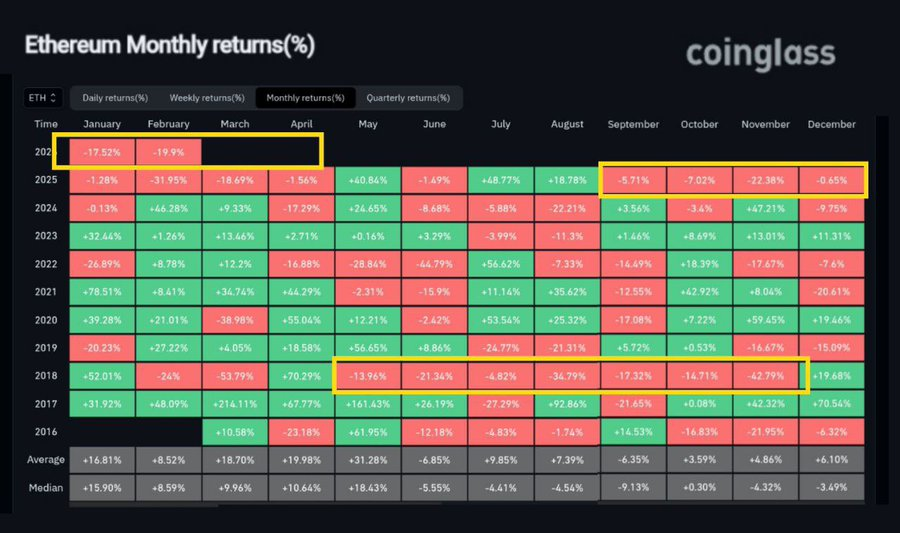Click the Time column header
The width and height of the screenshot is (900, 533).
[x=46, y=125]
